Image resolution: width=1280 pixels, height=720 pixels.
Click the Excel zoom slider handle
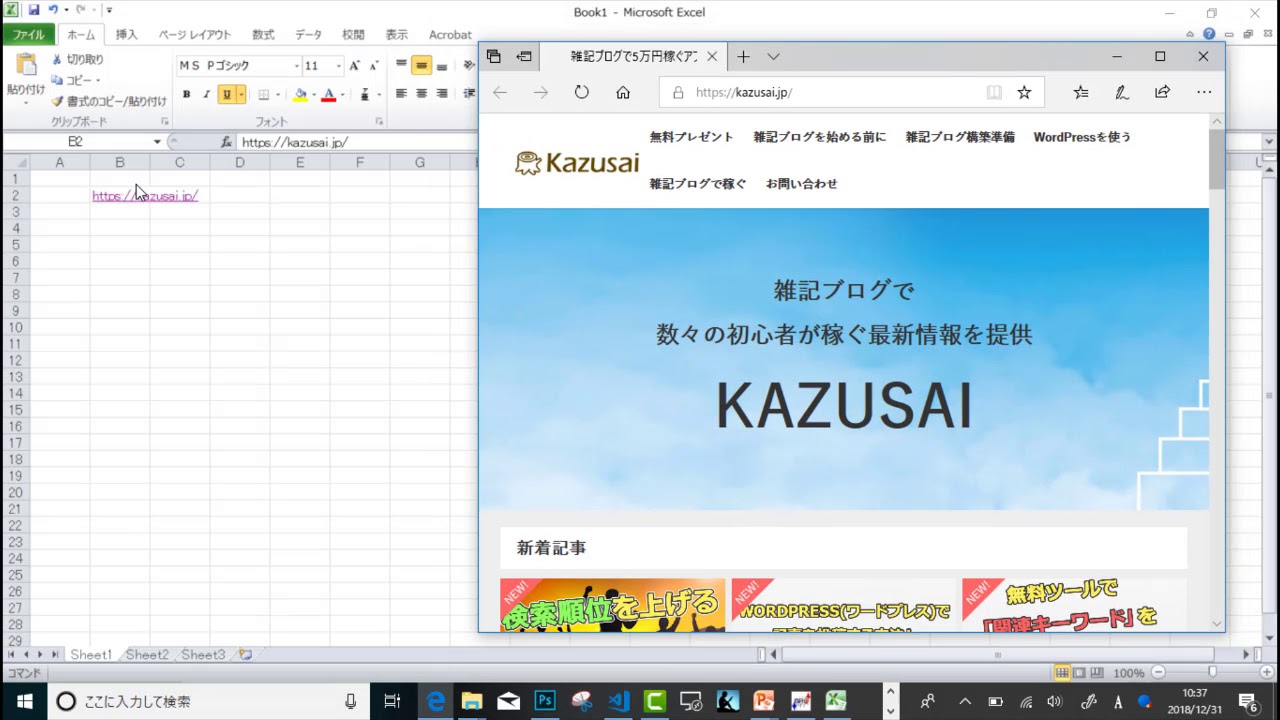[1212, 673]
